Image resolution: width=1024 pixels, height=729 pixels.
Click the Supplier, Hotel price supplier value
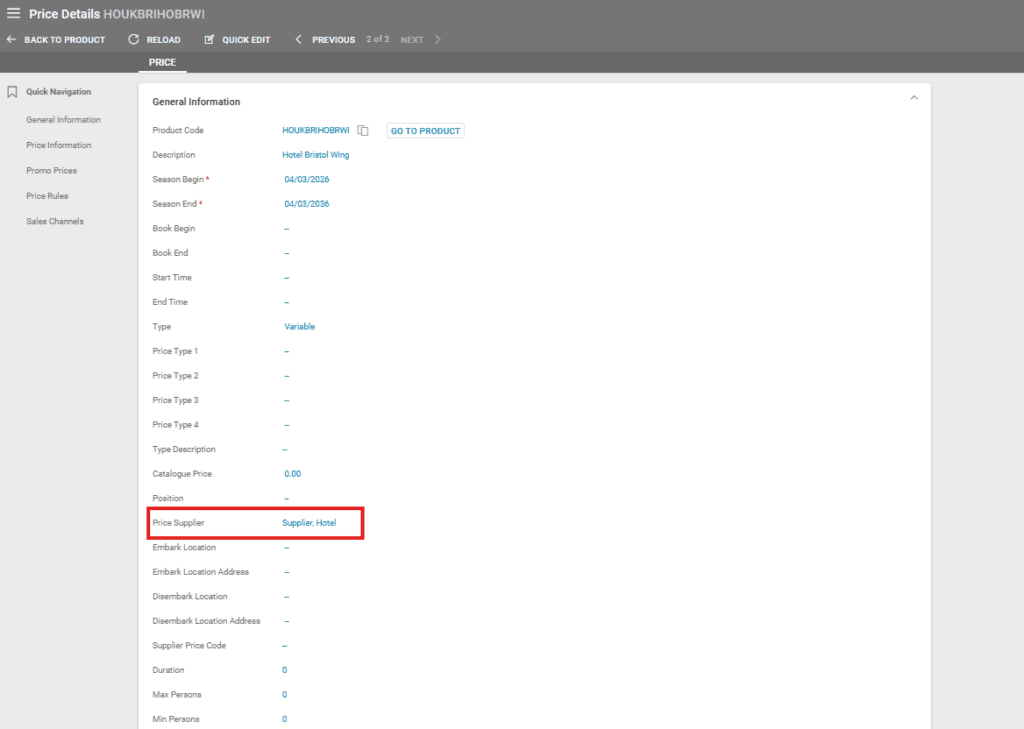(x=309, y=523)
